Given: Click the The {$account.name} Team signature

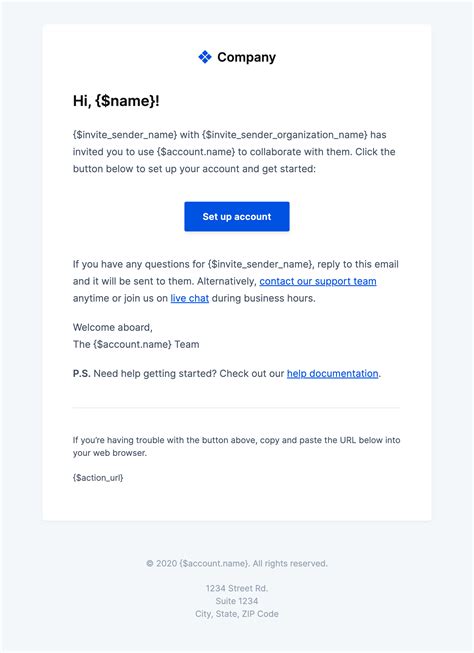Looking at the screenshot, I should 136,344.
